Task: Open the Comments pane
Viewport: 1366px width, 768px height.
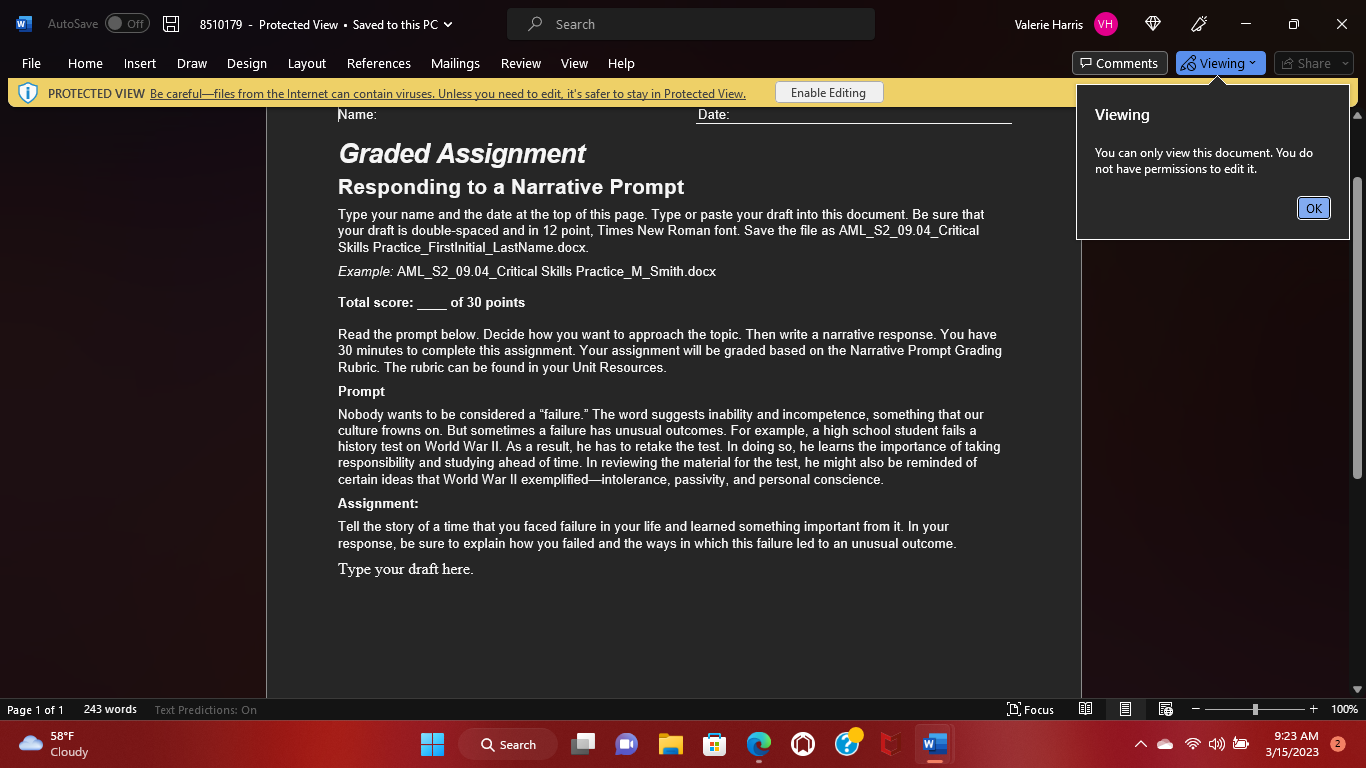Action: point(1119,62)
